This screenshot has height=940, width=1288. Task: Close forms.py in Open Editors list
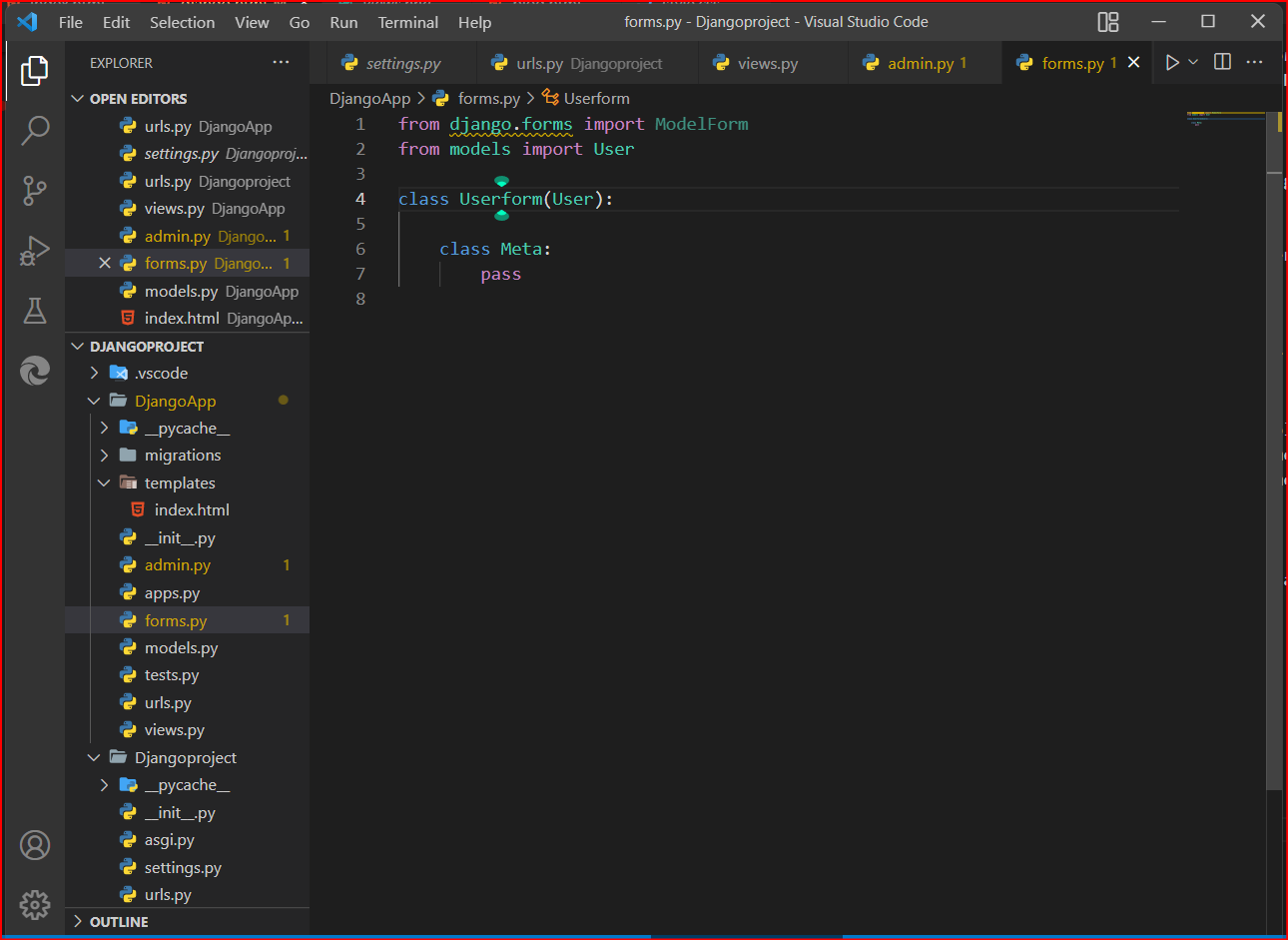point(105,263)
